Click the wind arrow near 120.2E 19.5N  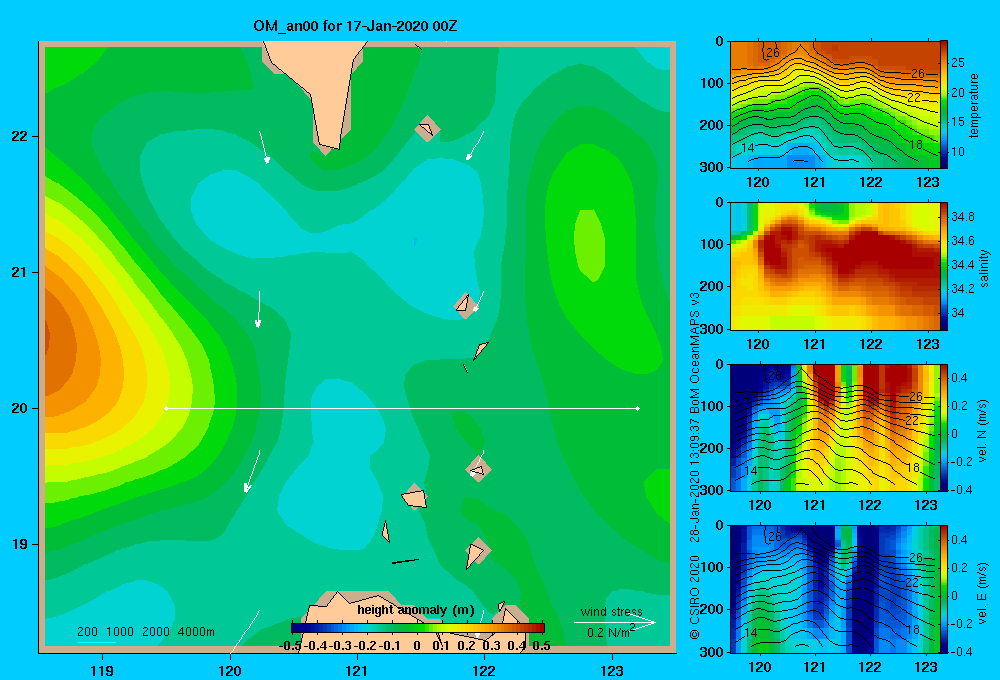click(252, 471)
